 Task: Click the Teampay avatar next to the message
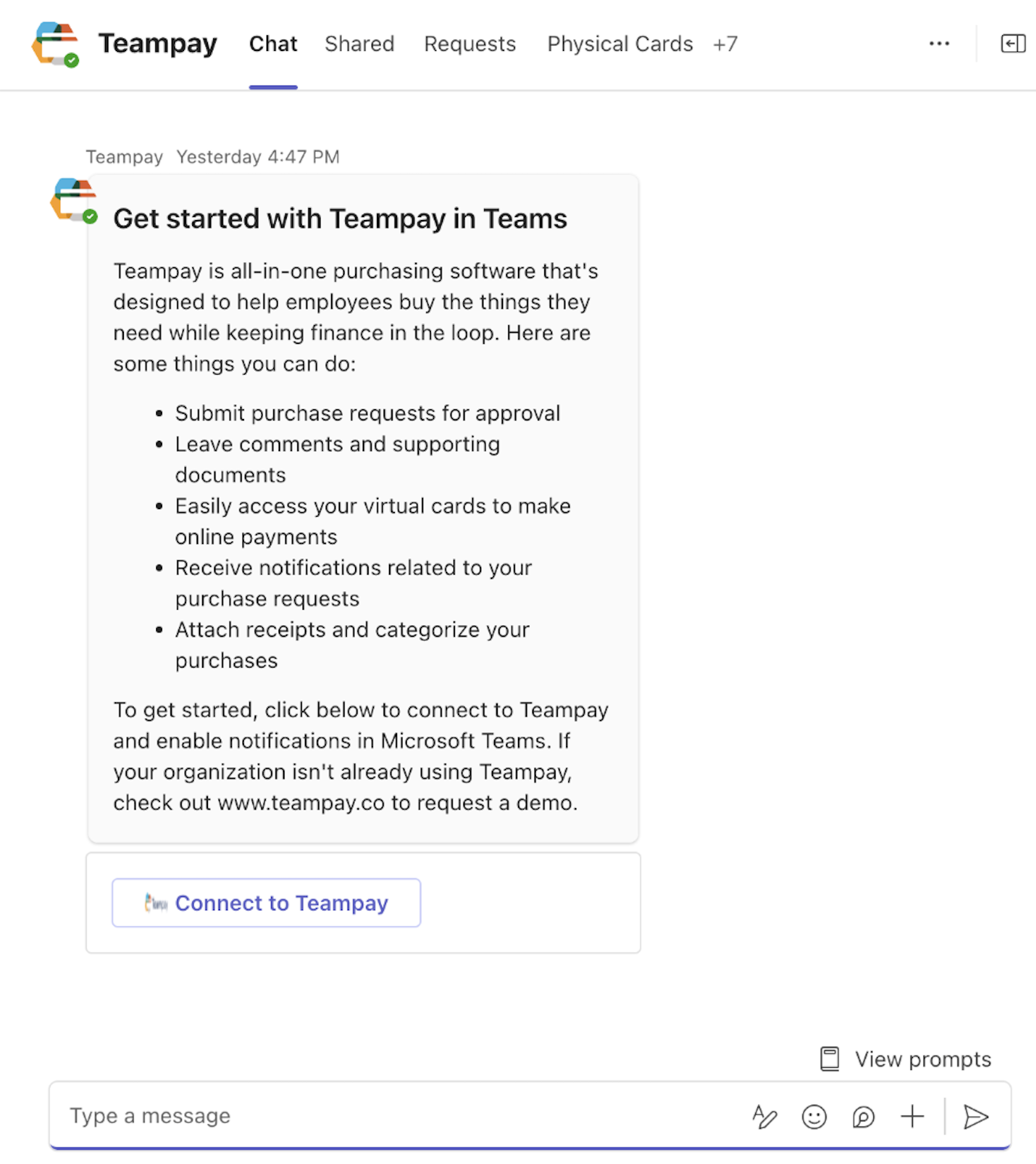[x=71, y=201]
